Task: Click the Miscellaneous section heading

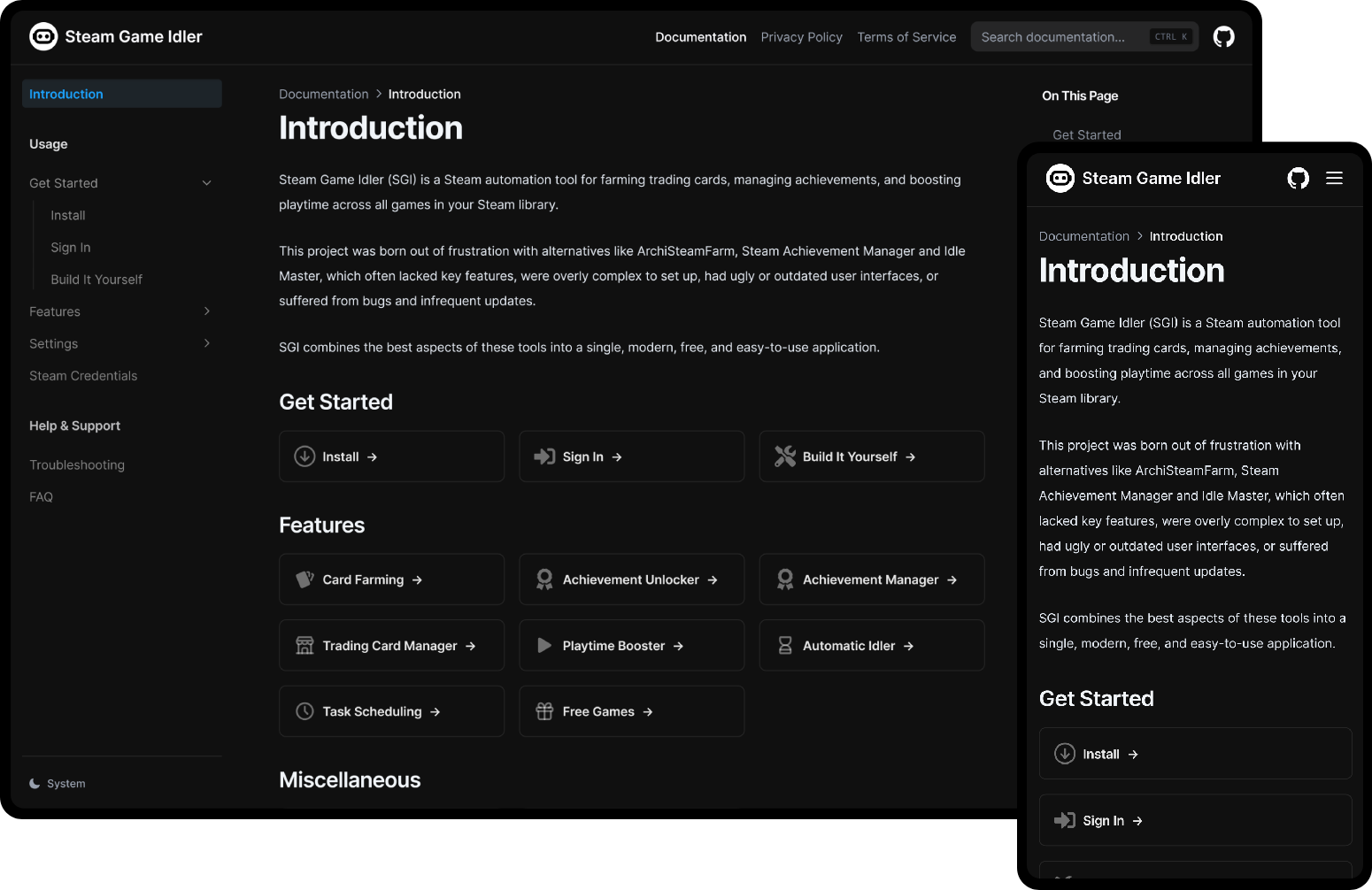Action: [350, 780]
